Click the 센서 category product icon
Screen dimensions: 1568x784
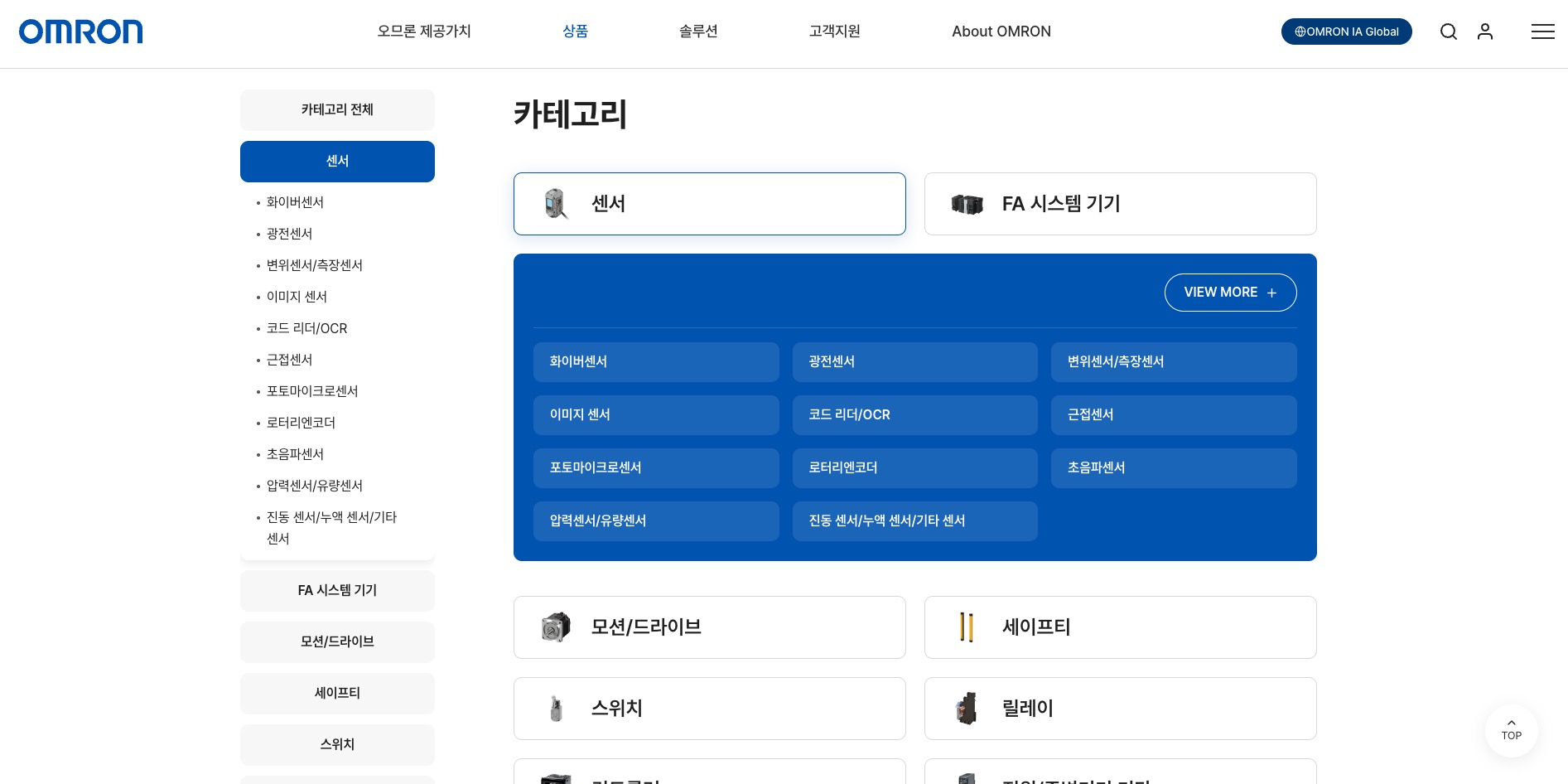click(x=556, y=204)
